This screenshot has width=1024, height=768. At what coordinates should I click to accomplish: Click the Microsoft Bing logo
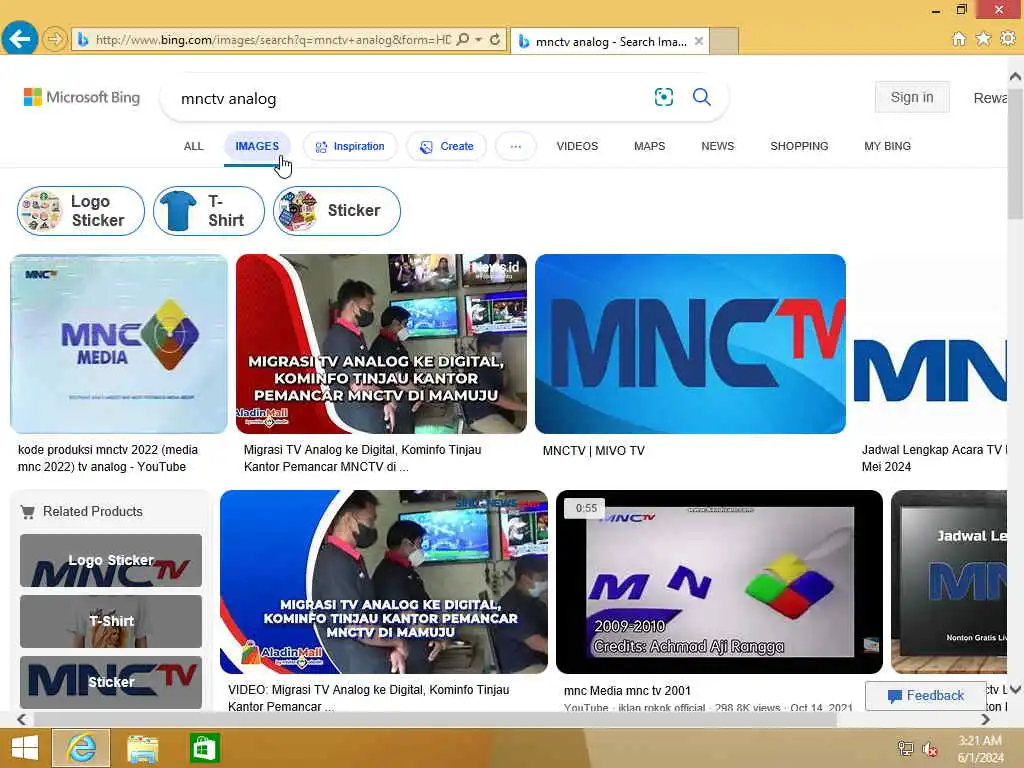(82, 97)
